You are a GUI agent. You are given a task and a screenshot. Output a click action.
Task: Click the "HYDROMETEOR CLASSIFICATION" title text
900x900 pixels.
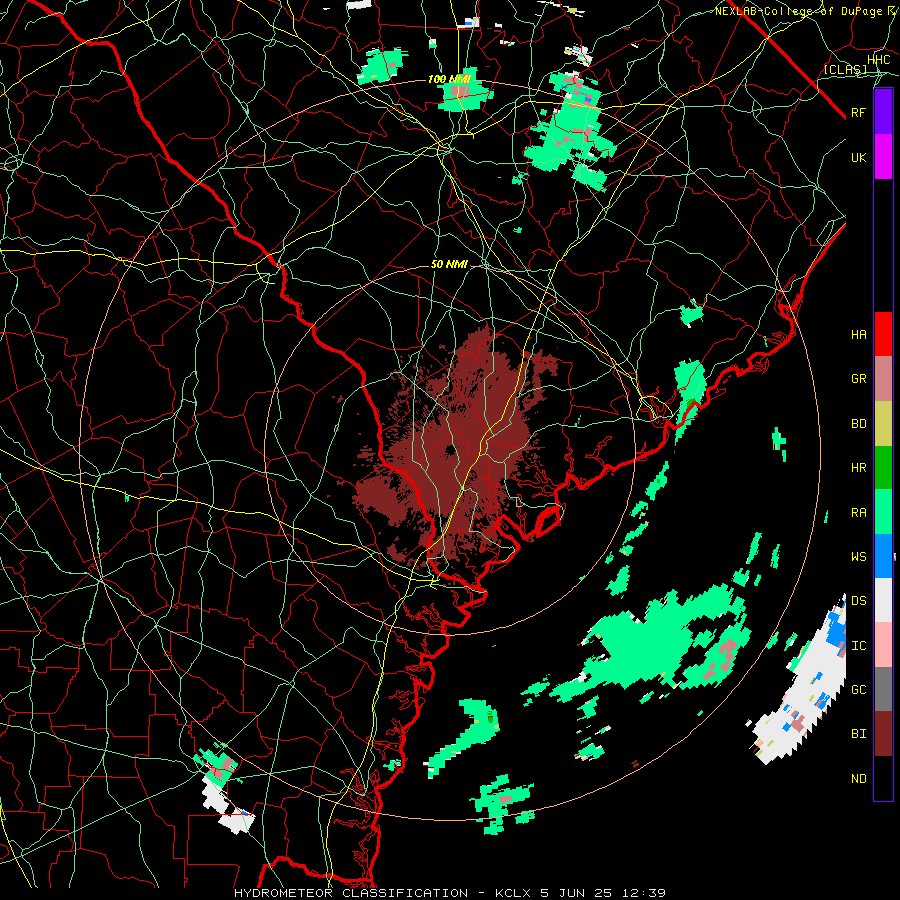(351, 893)
